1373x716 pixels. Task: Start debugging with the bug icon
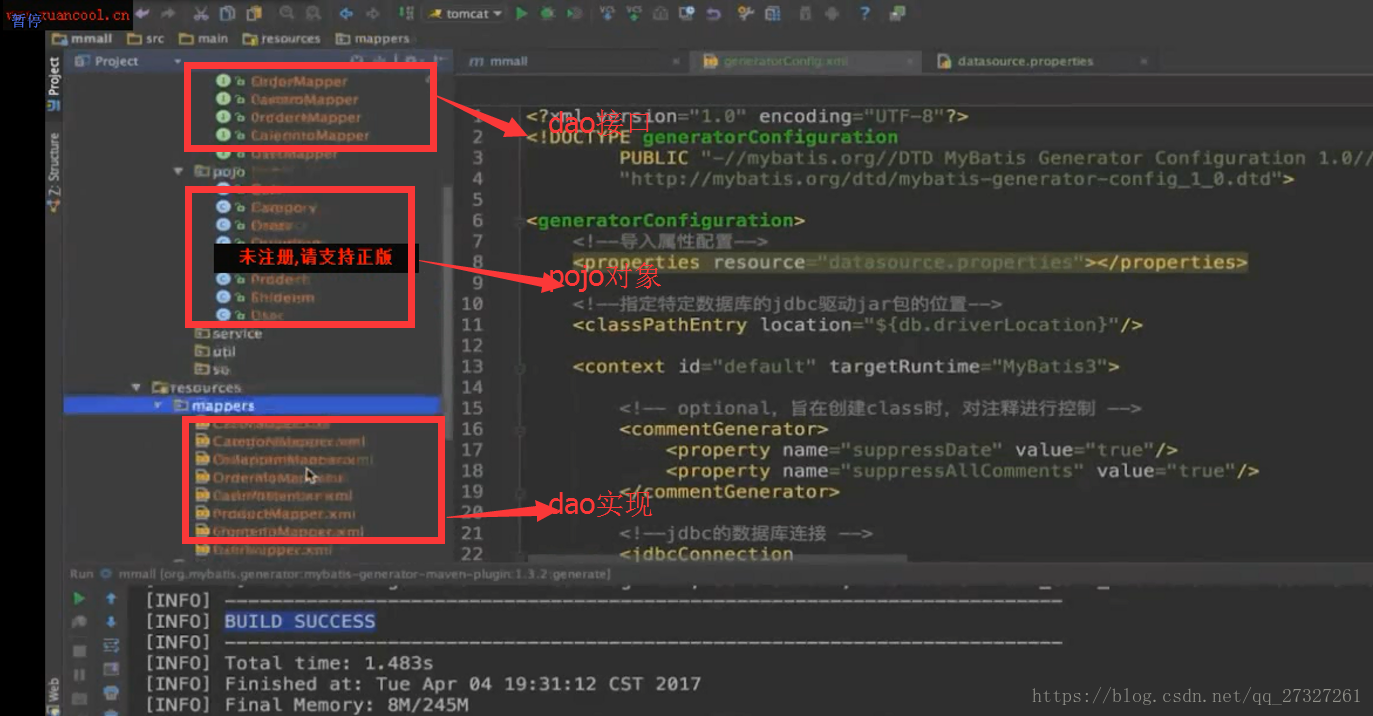[x=548, y=14]
